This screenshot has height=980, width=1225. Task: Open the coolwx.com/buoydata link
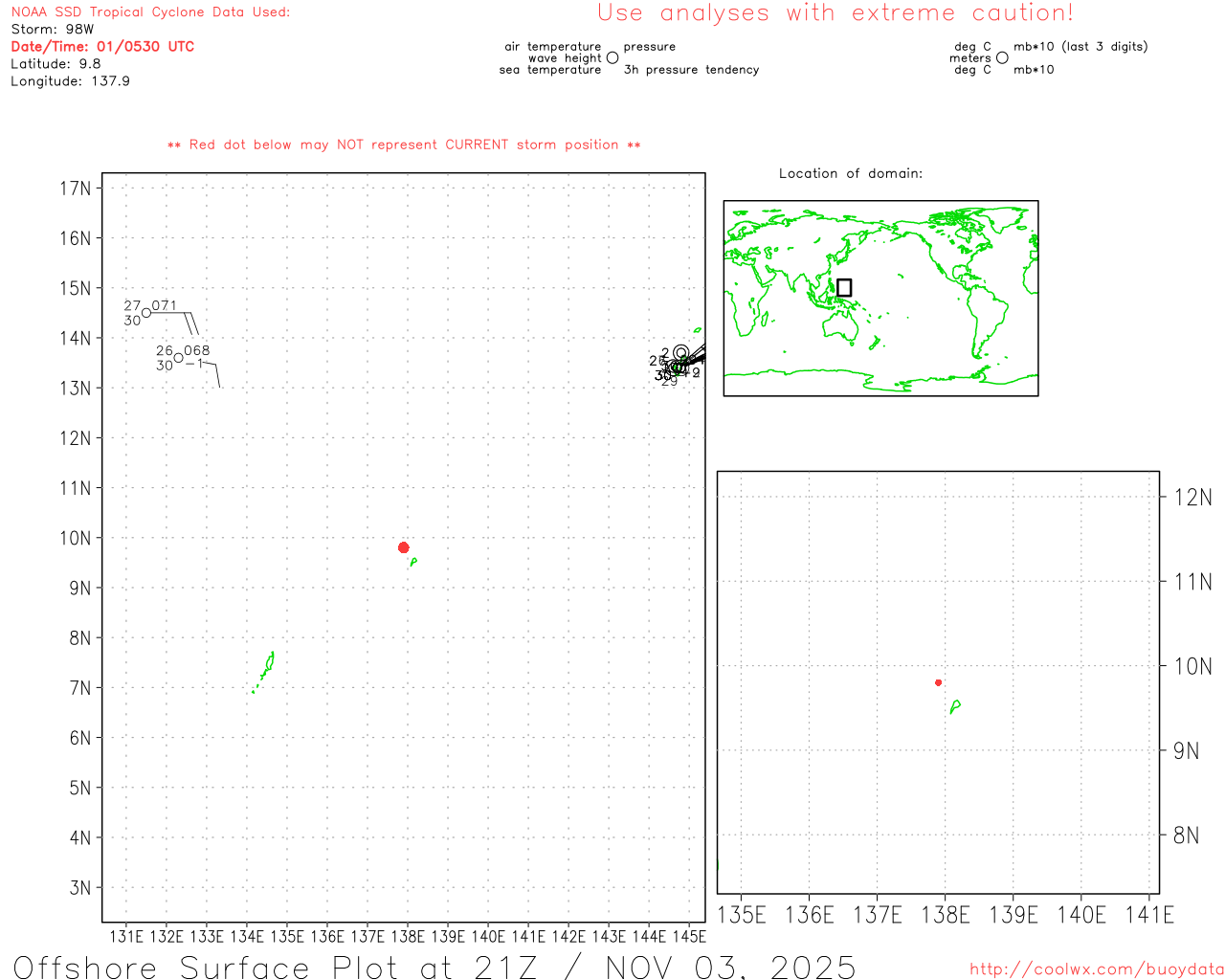click(1097, 969)
